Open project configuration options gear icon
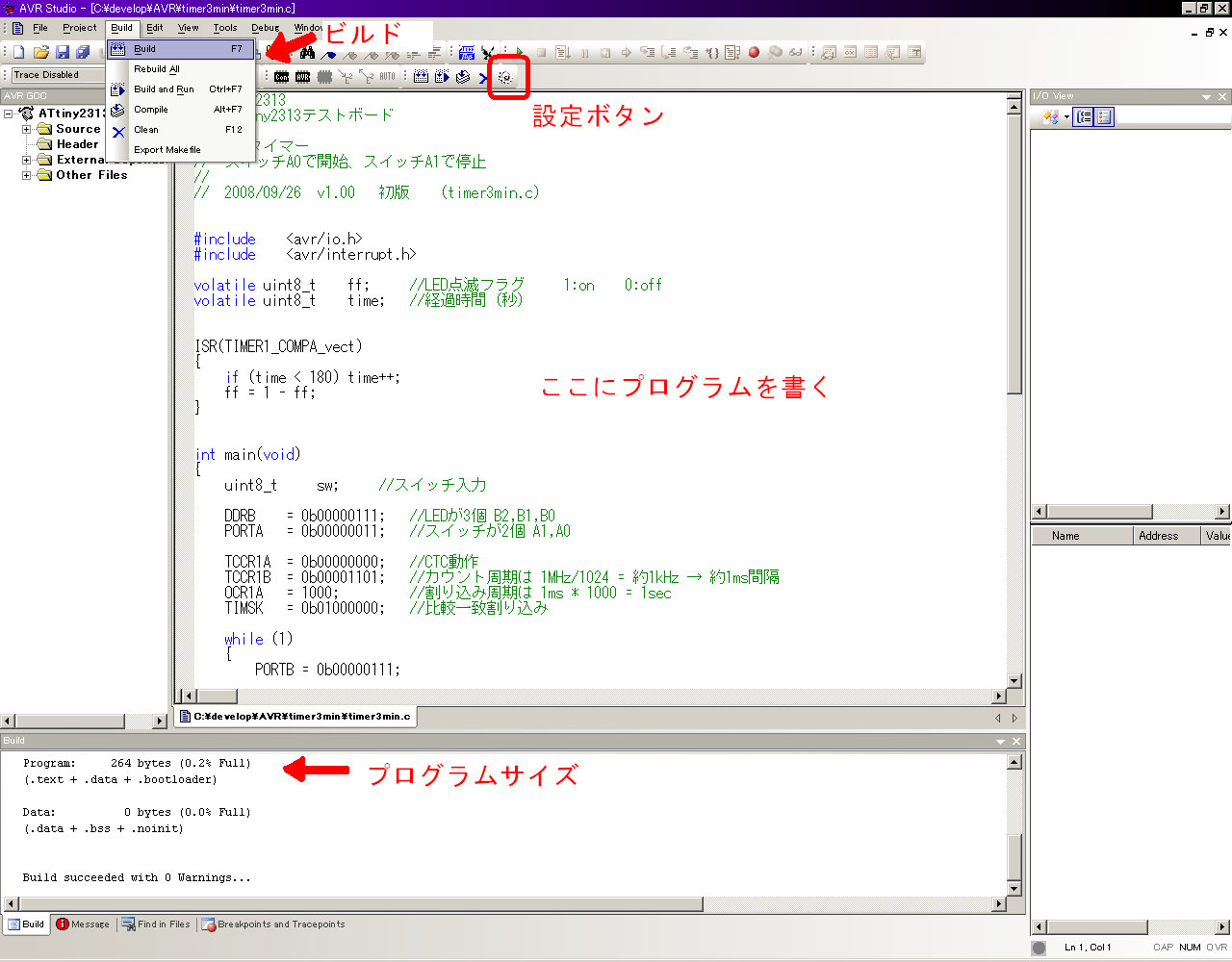1232x962 pixels. click(505, 77)
